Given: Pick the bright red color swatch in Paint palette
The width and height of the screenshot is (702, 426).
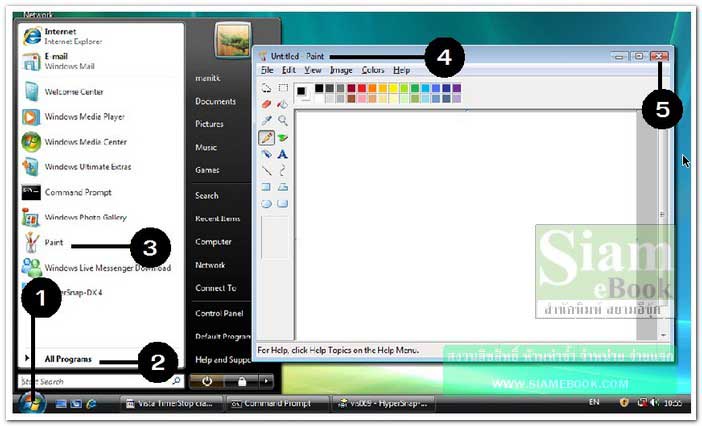Looking at the screenshot, I should [x=362, y=88].
